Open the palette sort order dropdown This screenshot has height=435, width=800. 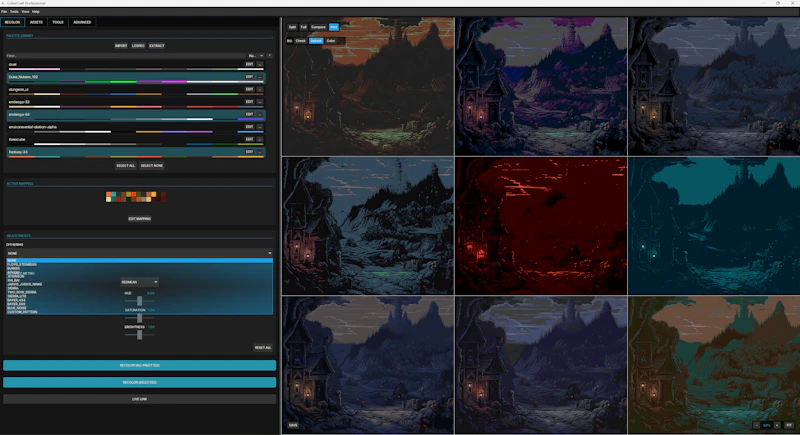click(x=256, y=56)
